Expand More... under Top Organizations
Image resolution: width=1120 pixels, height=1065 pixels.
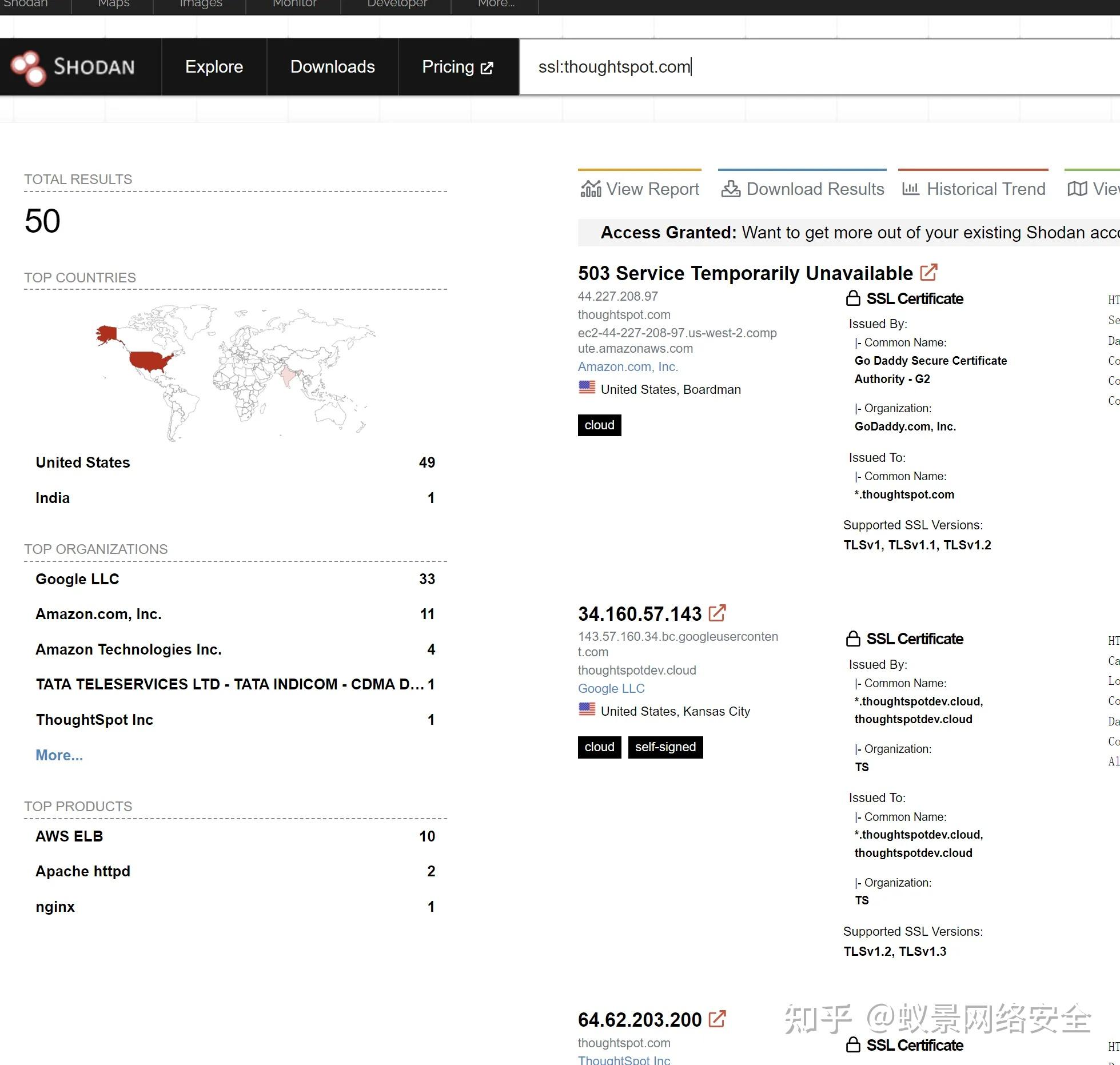pos(59,755)
